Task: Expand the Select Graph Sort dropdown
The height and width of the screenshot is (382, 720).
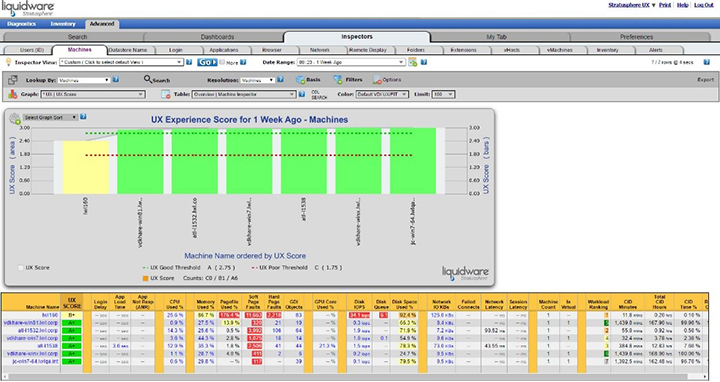Action: click(50, 118)
